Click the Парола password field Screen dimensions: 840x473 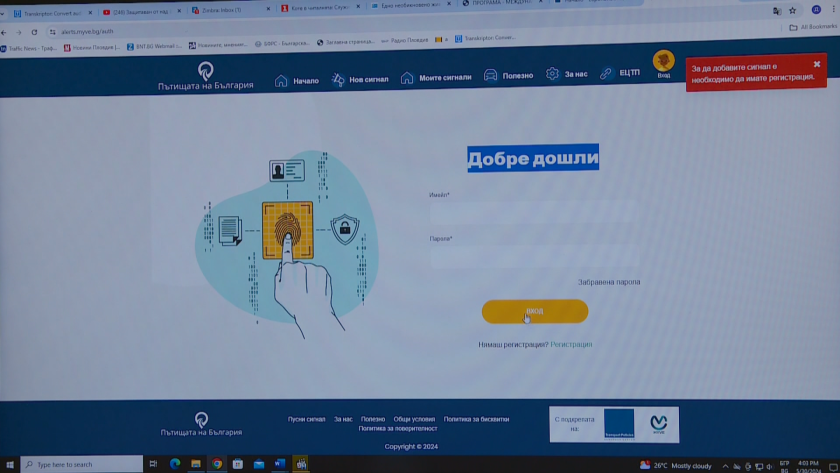coord(530,254)
